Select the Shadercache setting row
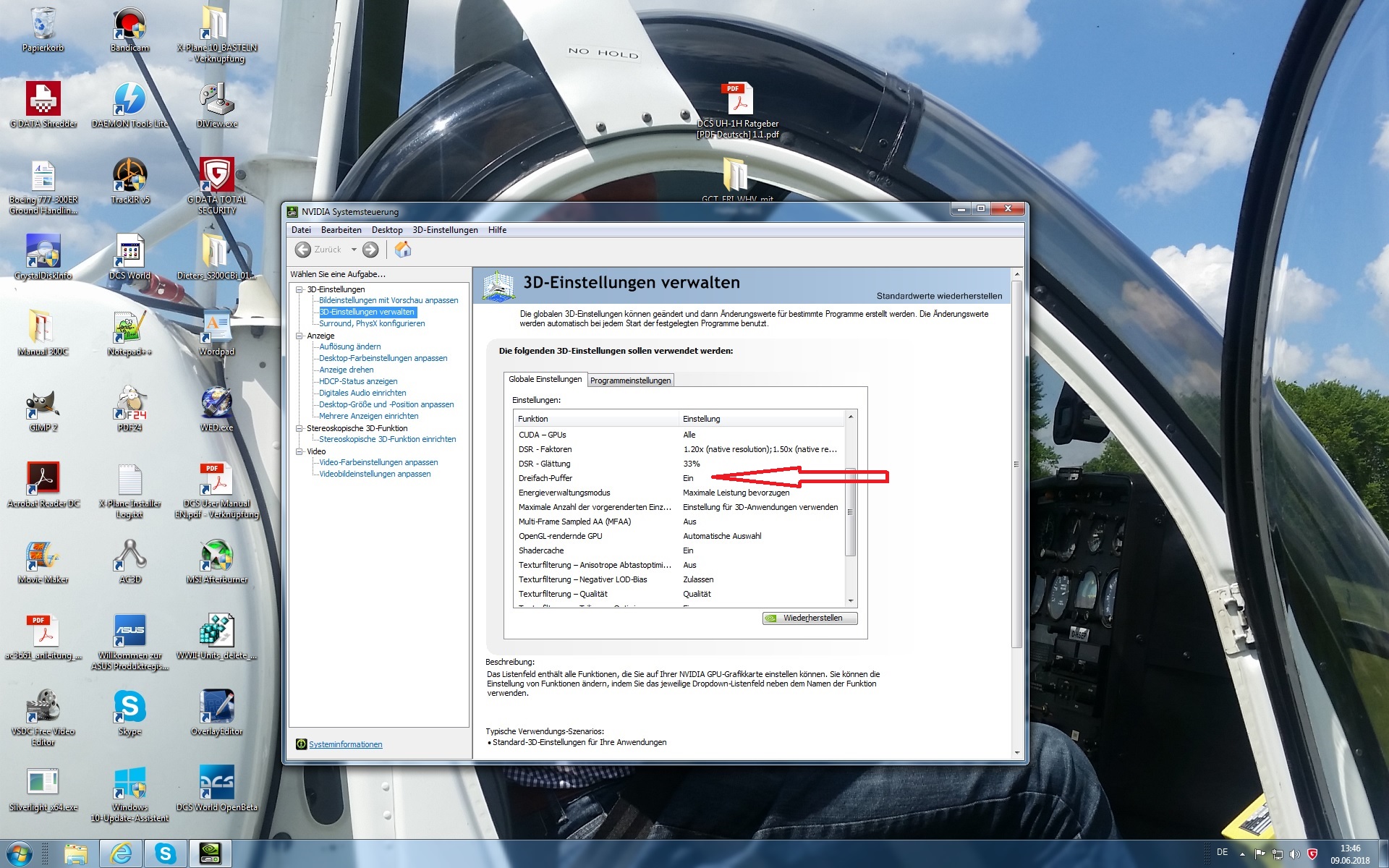Viewport: 1389px width, 868px height. (x=679, y=550)
